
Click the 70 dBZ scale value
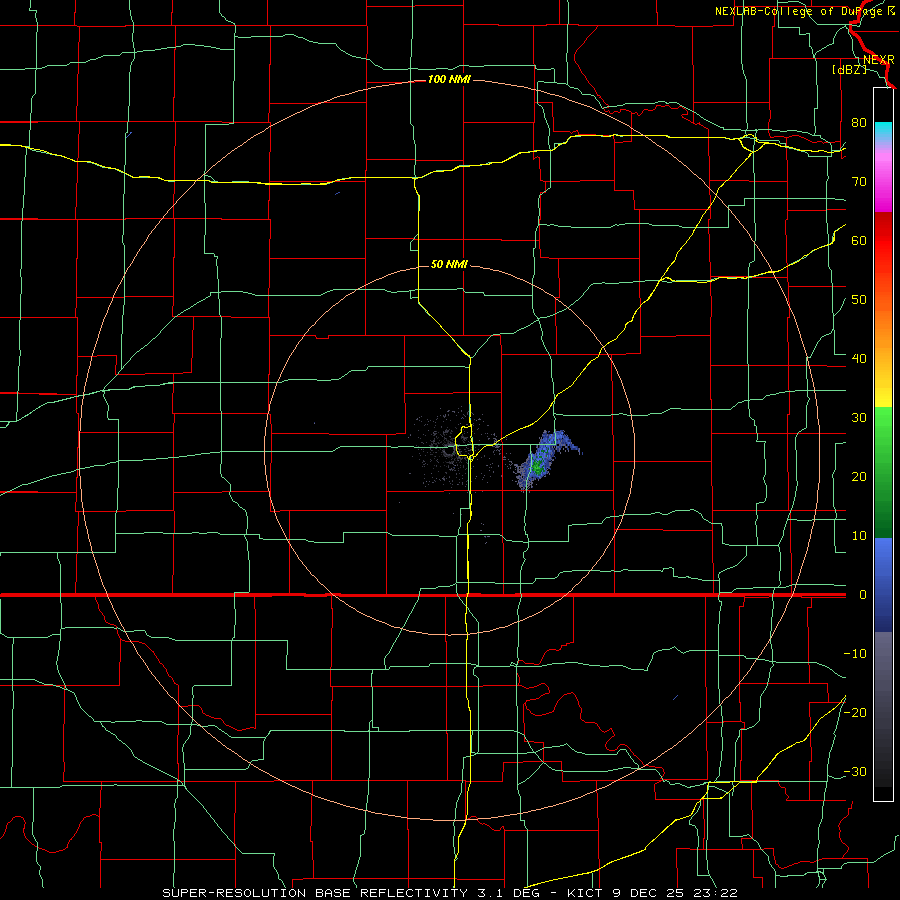click(859, 182)
